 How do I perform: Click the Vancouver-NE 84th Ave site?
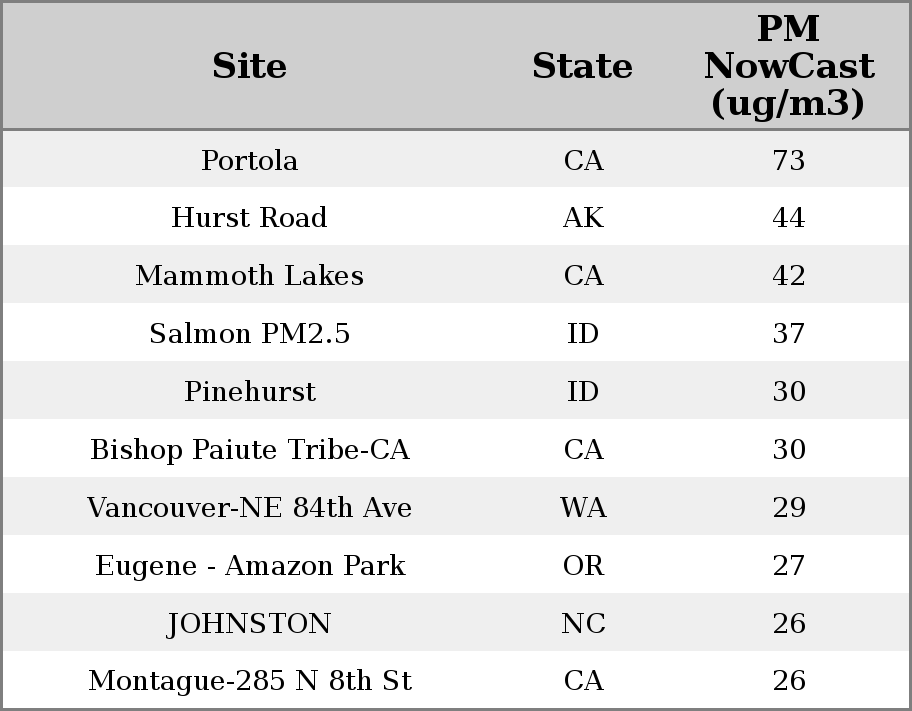click(249, 508)
